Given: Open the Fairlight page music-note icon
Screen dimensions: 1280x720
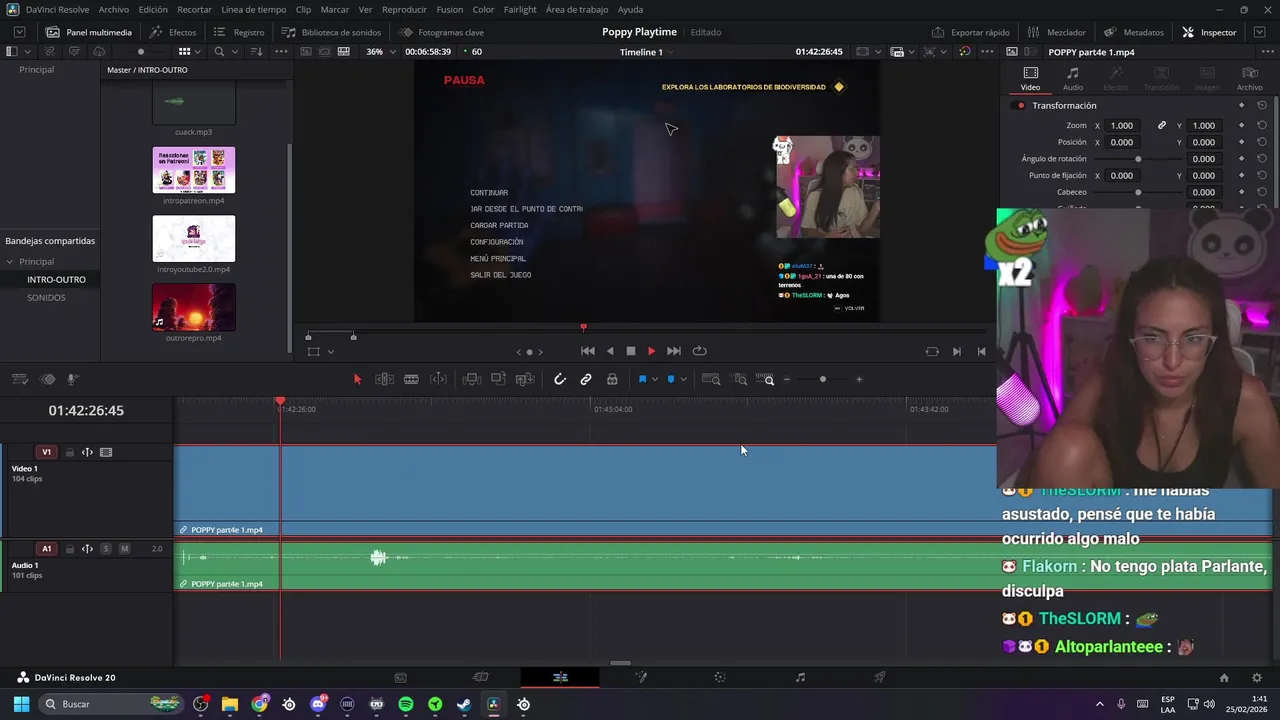Looking at the screenshot, I should (x=800, y=677).
